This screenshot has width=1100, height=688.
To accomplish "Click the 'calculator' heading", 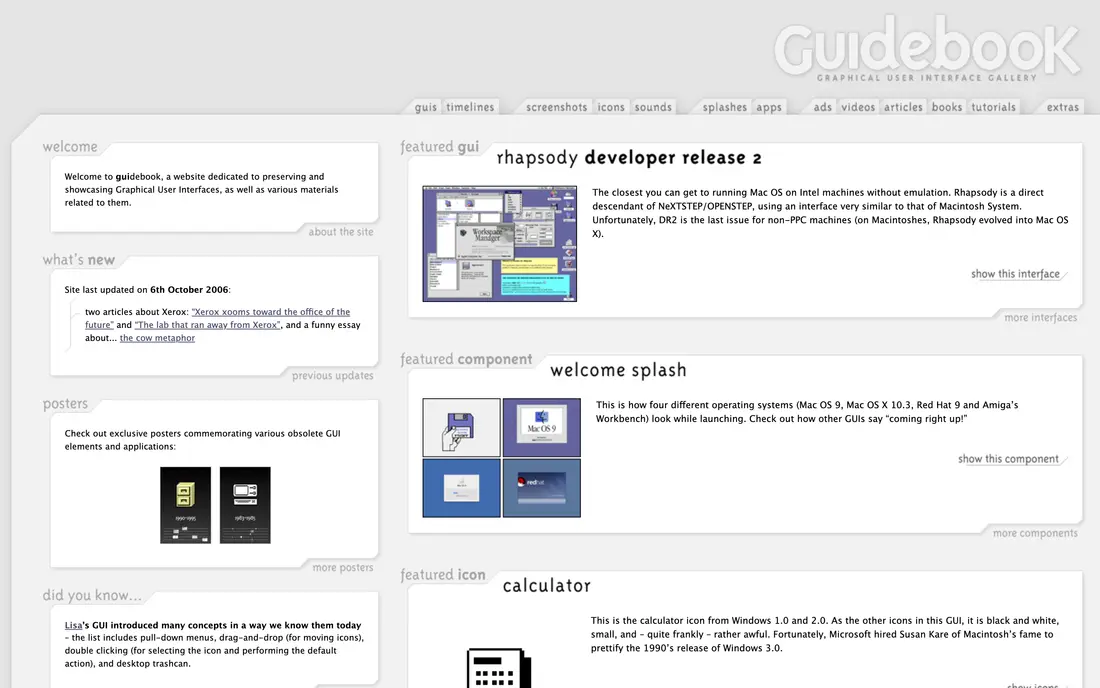I will tap(546, 586).
